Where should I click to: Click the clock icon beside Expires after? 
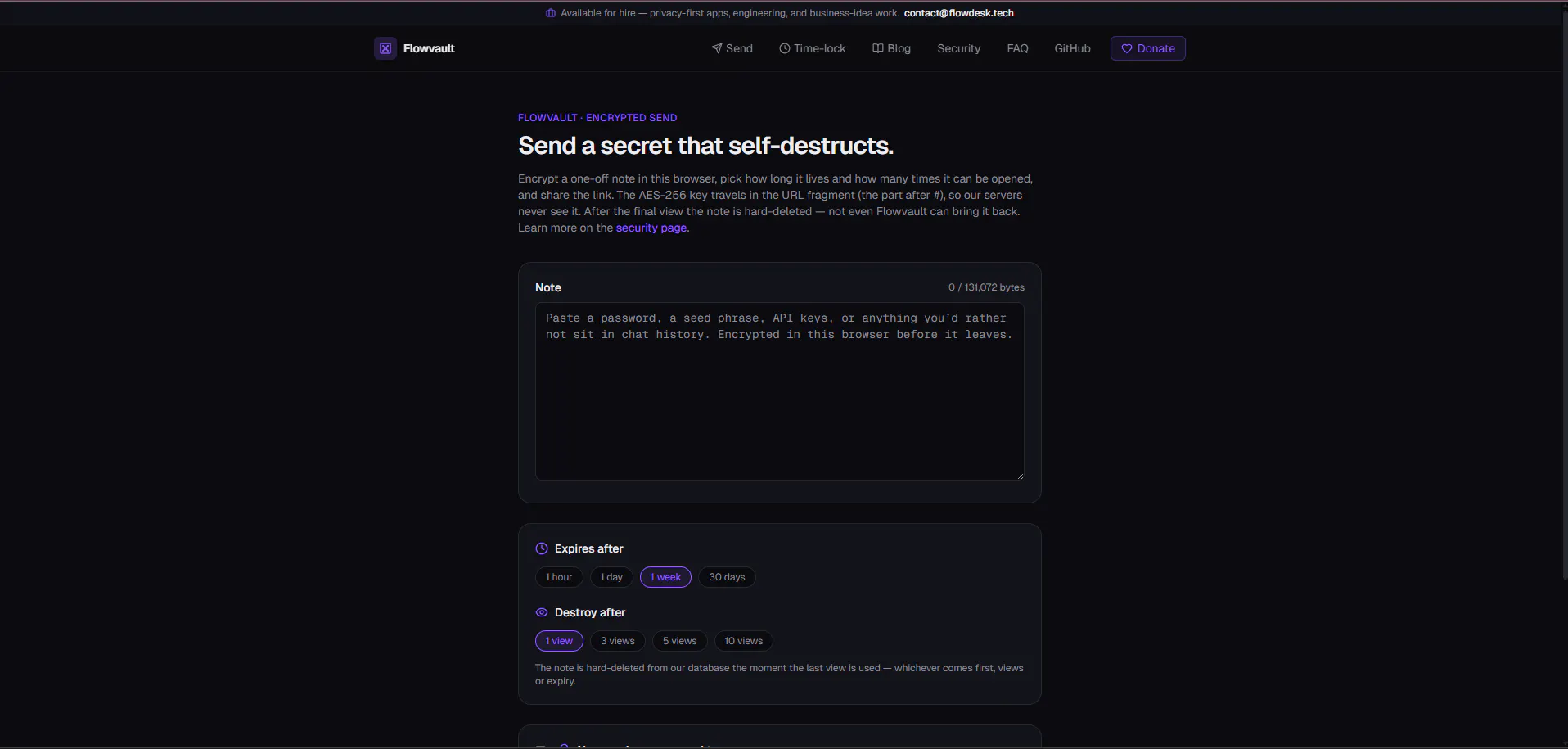[542, 548]
